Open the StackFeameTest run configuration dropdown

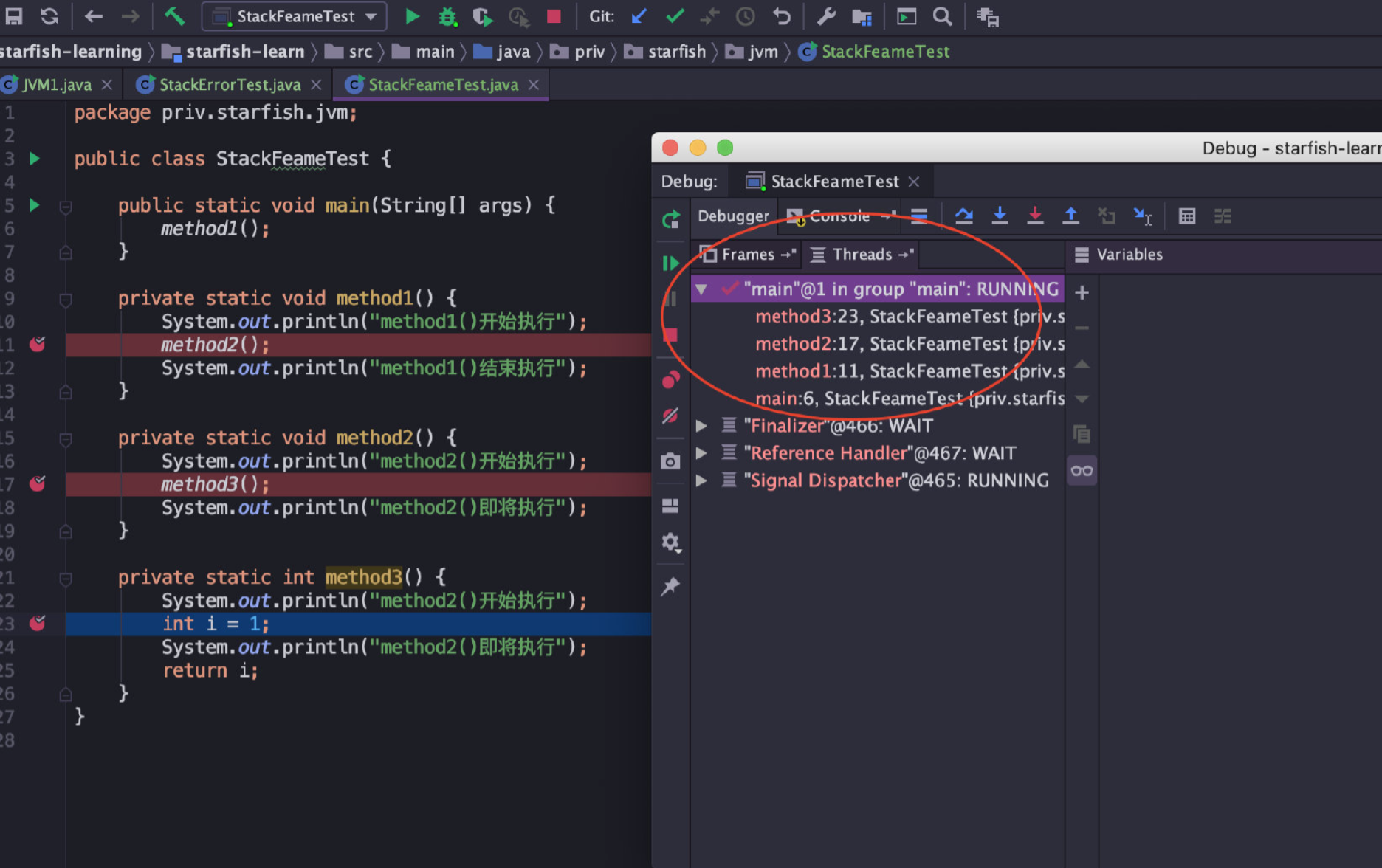295,16
